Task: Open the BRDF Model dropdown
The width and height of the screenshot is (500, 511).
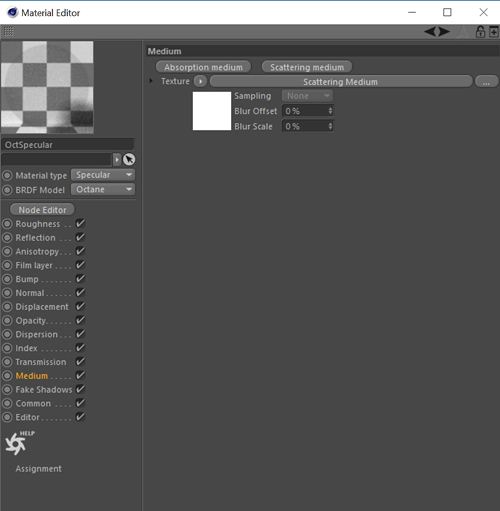Action: point(103,190)
